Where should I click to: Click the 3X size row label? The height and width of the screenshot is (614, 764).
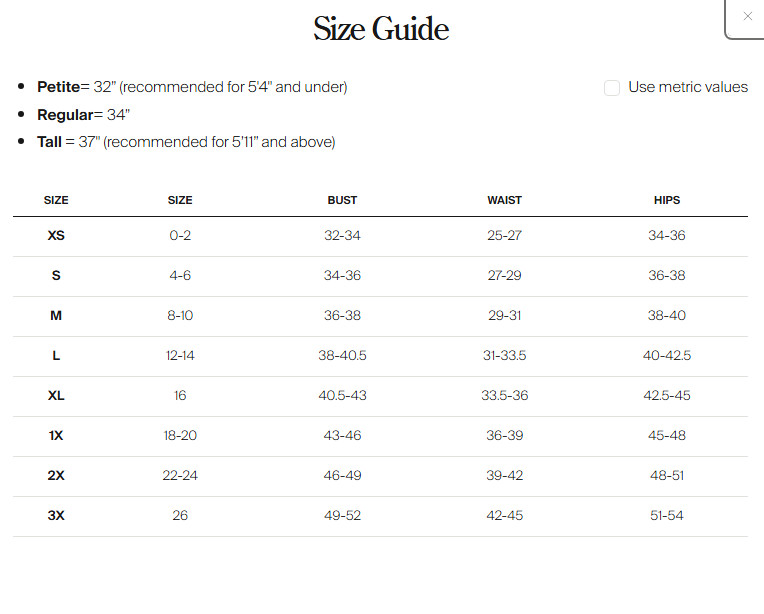[56, 516]
